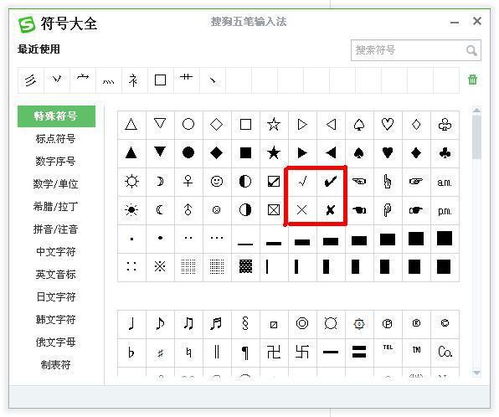Switch to 拼音/注音 category
The height and width of the screenshot is (417, 499).
56,229
